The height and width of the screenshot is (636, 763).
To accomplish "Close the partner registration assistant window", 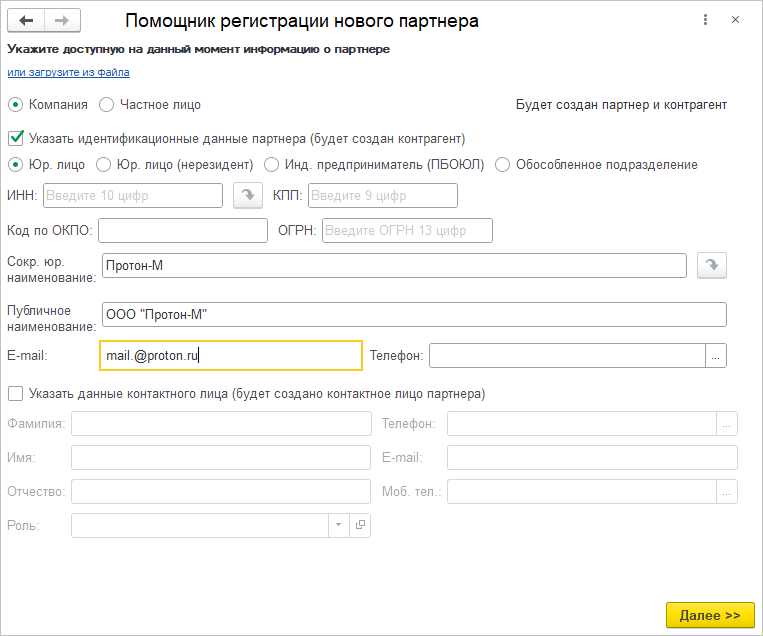I will (x=736, y=21).
